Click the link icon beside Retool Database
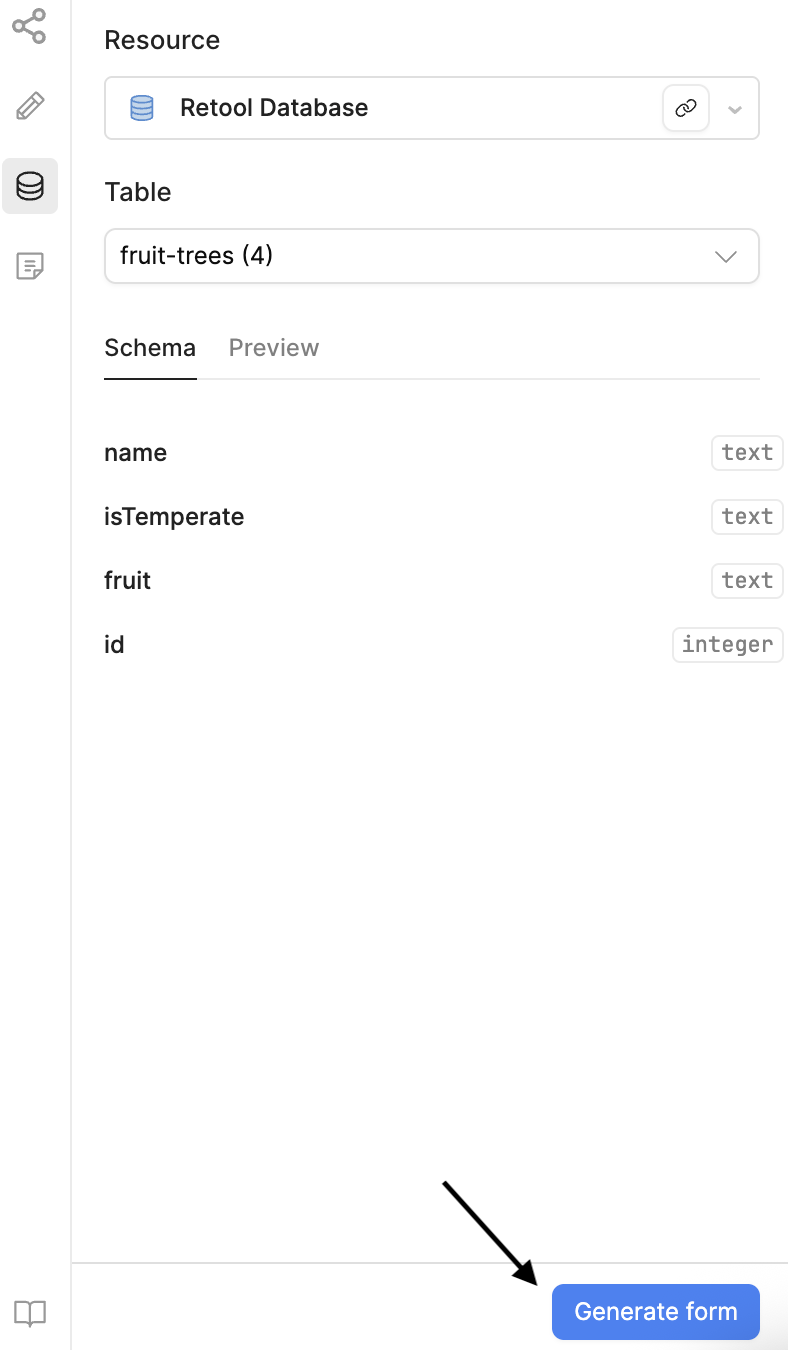788x1350 pixels. tap(686, 108)
